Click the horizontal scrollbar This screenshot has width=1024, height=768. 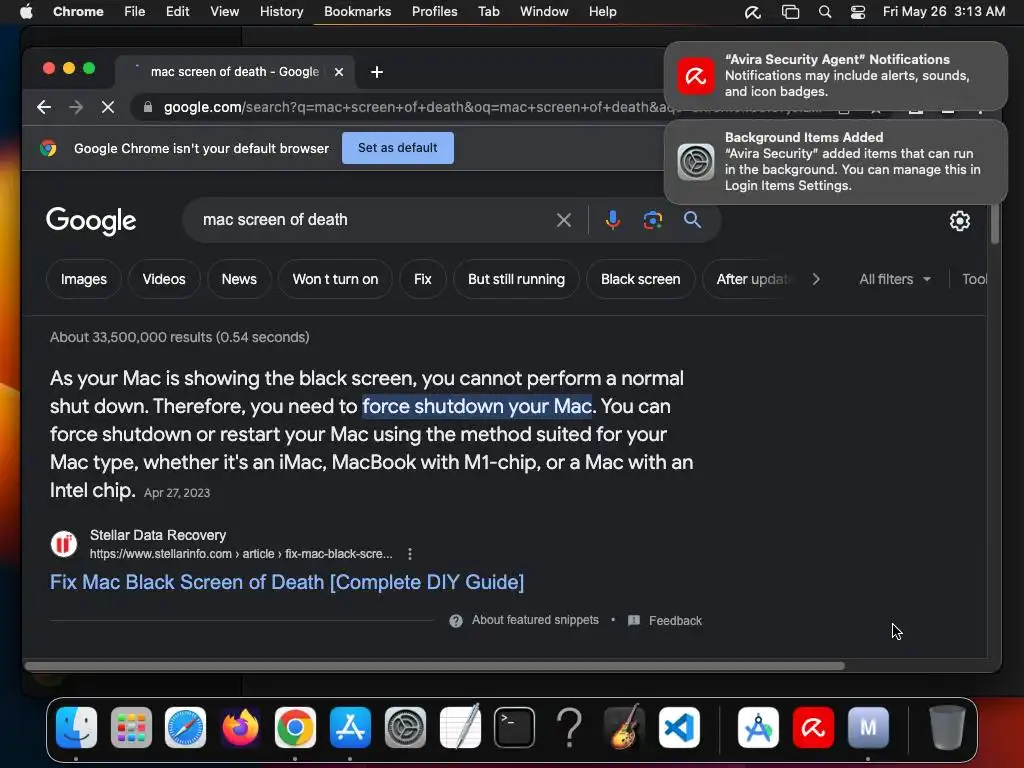(434, 666)
